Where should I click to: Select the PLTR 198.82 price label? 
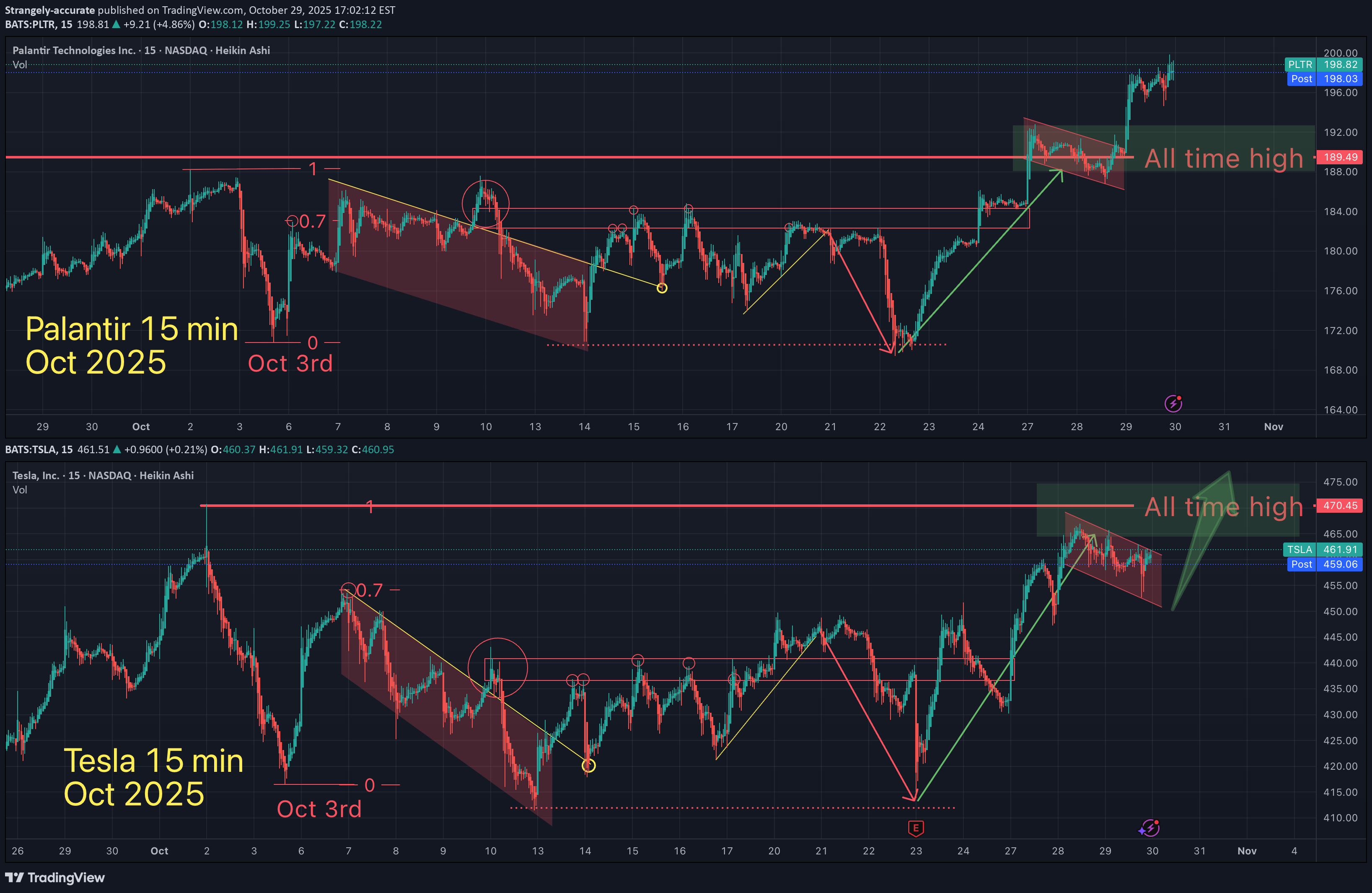1323,65
